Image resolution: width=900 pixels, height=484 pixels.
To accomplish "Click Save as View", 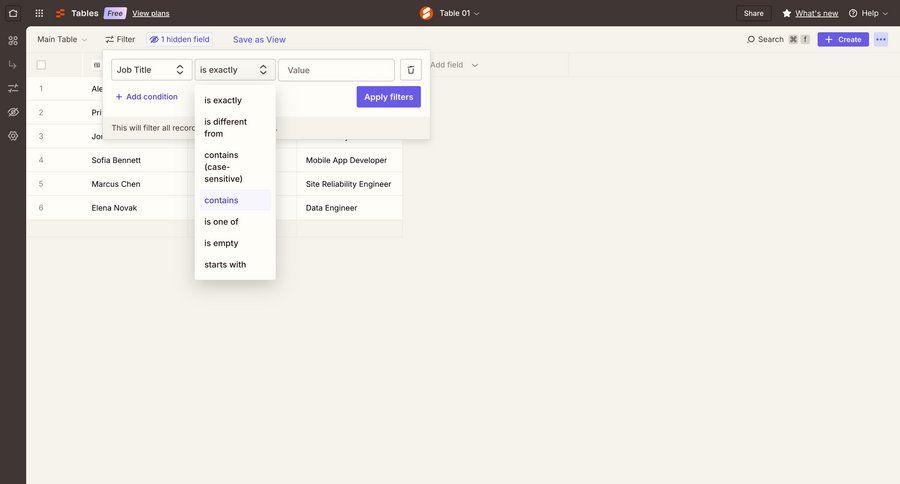I will 259,40.
